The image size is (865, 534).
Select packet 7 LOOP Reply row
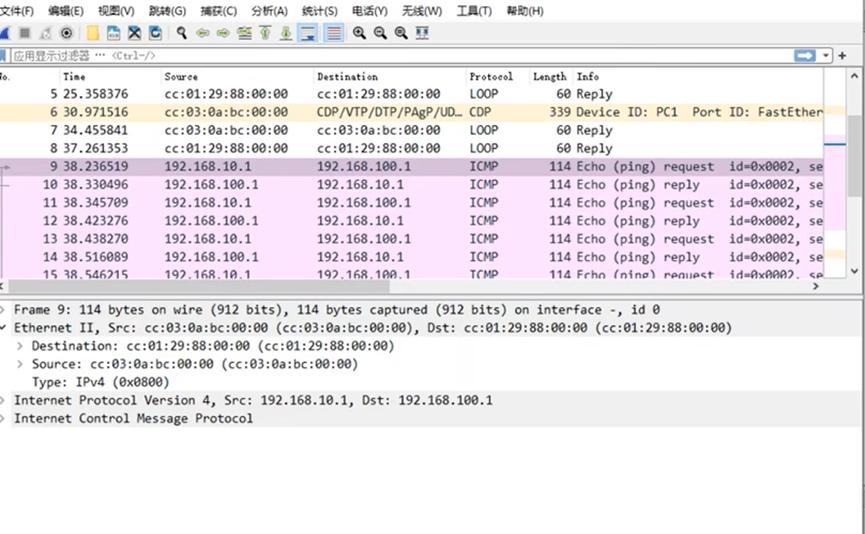coord(412,130)
